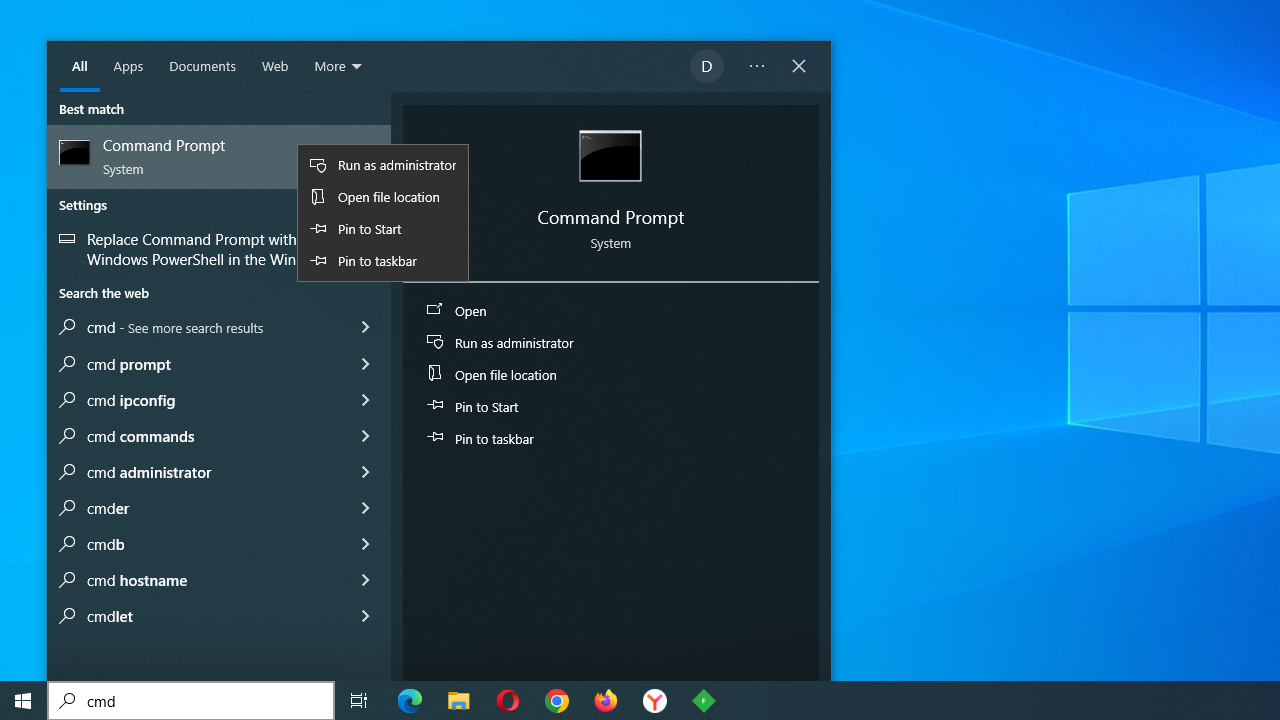Click the user account avatar D
The height and width of the screenshot is (720, 1280).
point(706,67)
